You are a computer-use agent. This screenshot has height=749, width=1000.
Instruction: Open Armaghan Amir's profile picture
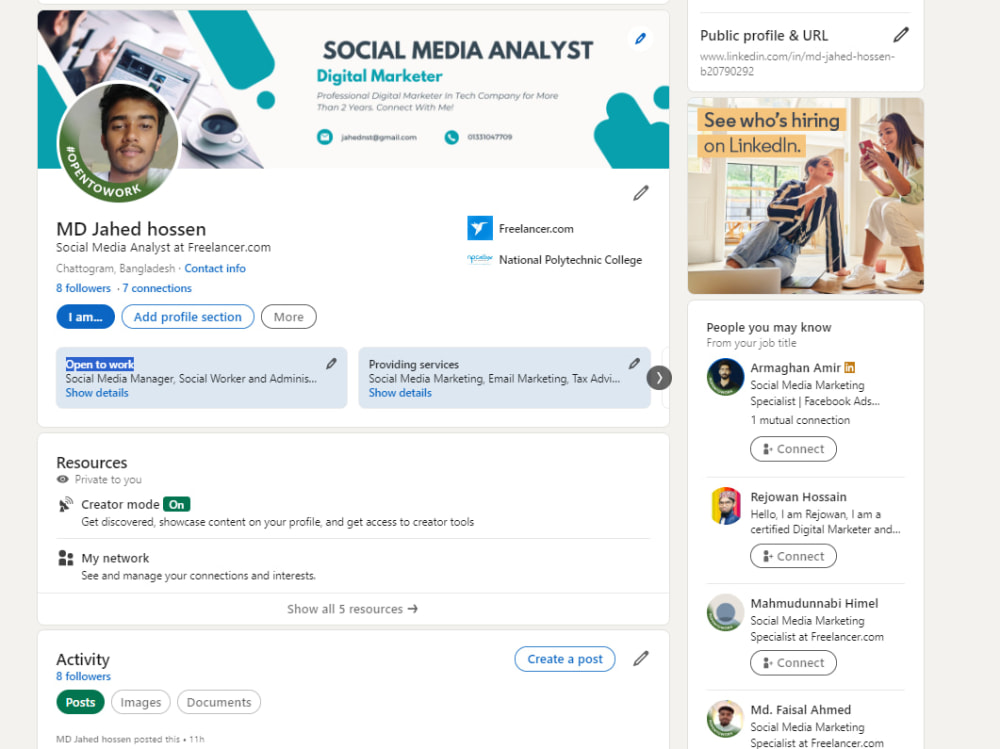[x=725, y=376]
